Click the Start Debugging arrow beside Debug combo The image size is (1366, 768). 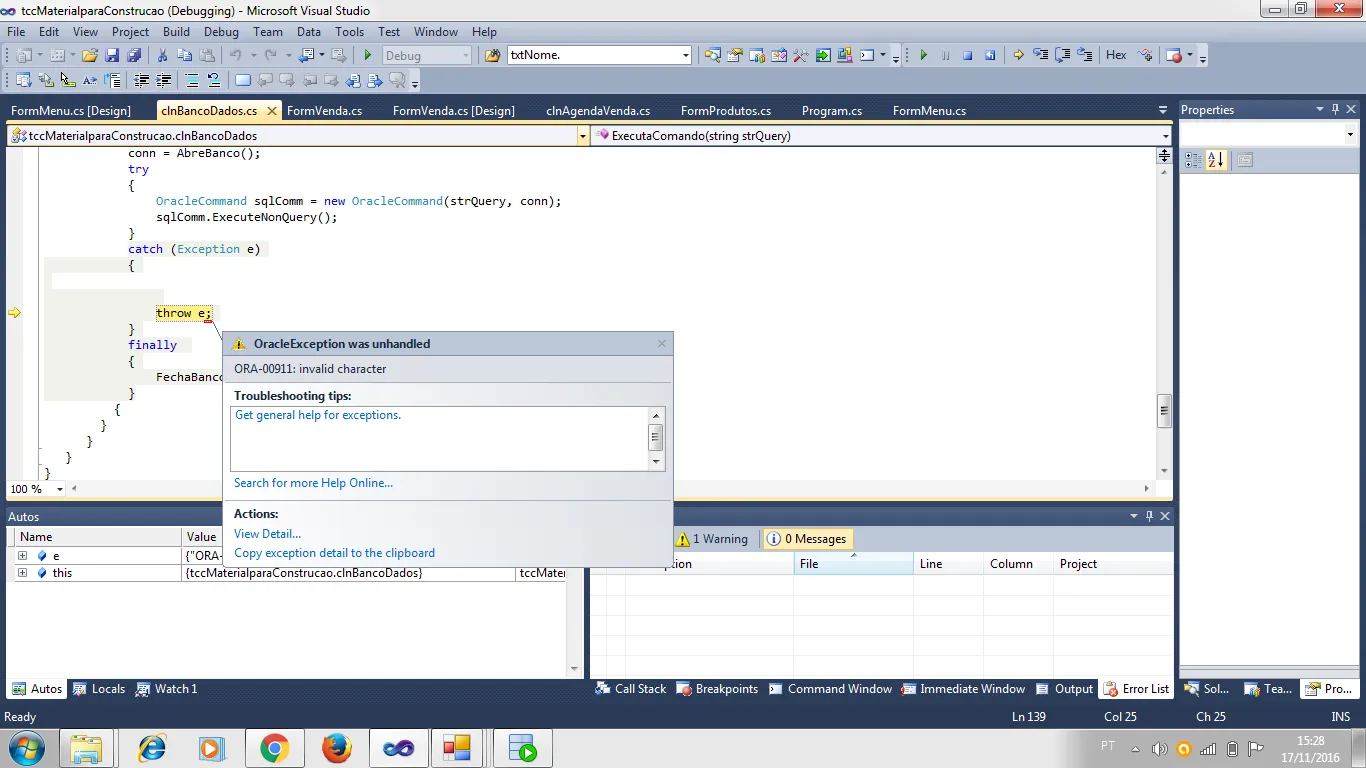coord(368,55)
